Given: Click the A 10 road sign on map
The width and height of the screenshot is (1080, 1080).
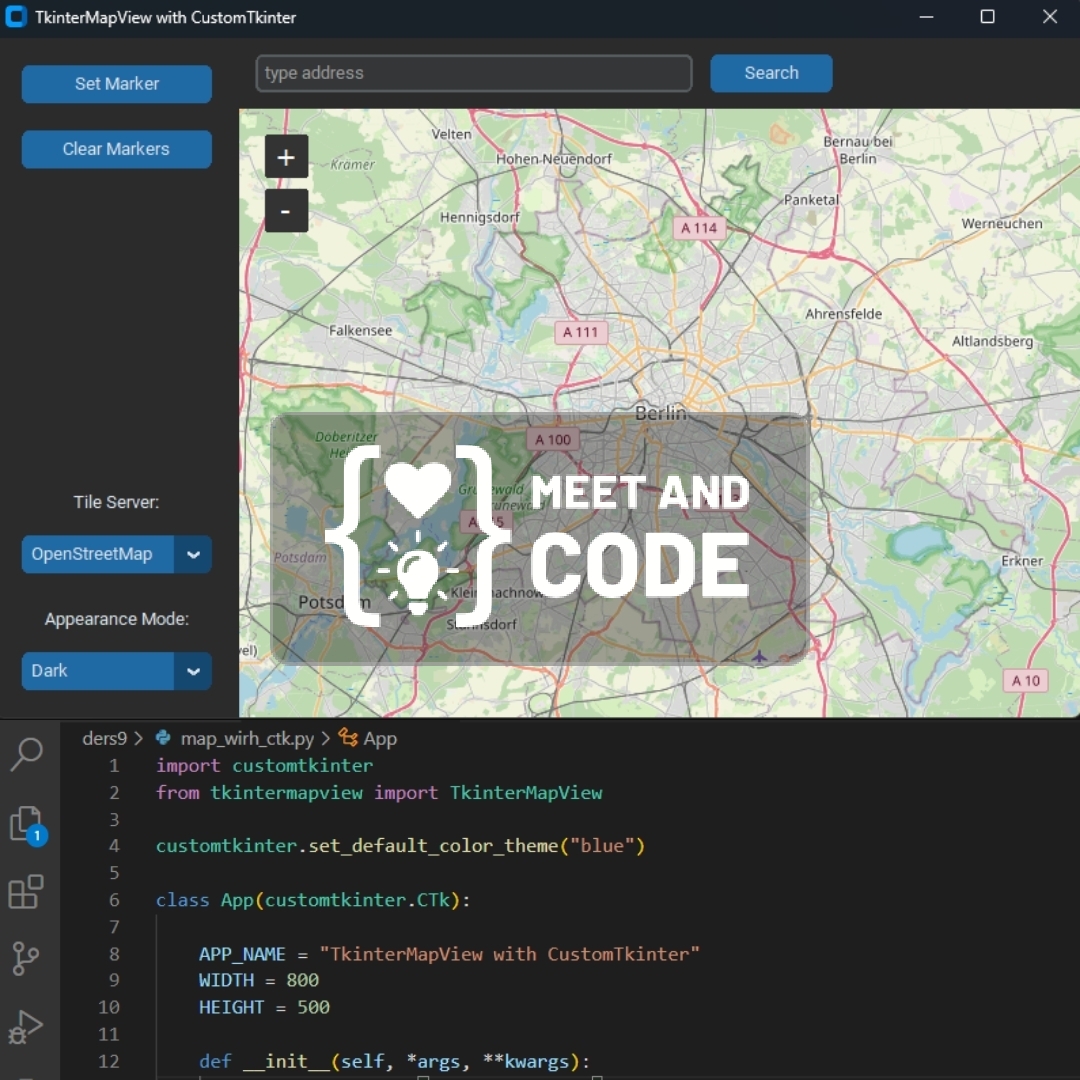Looking at the screenshot, I should tap(1026, 681).
